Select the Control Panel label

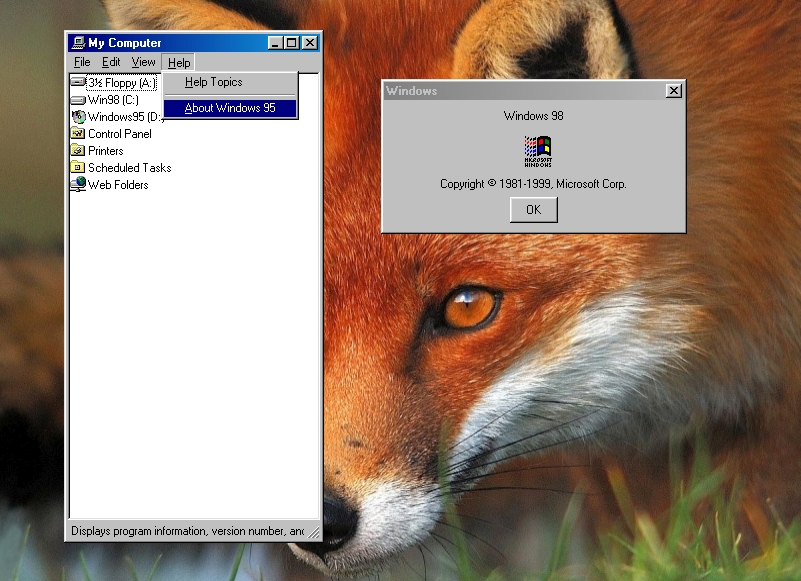pos(120,134)
